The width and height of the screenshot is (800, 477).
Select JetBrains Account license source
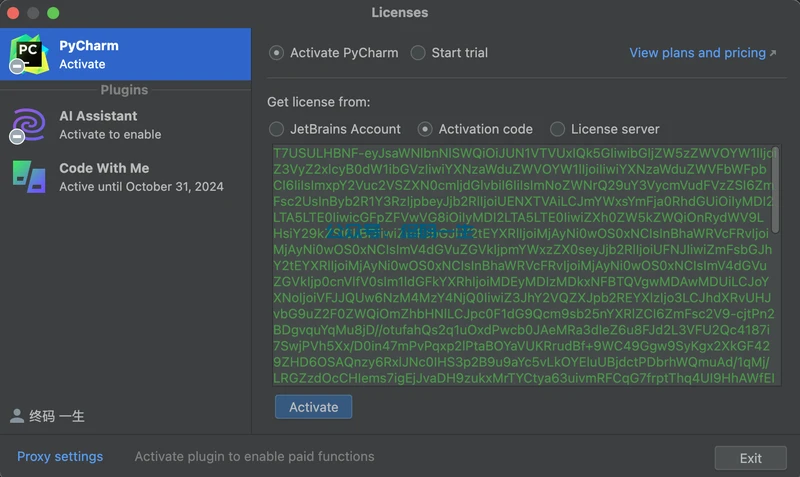pyautogui.click(x=277, y=129)
